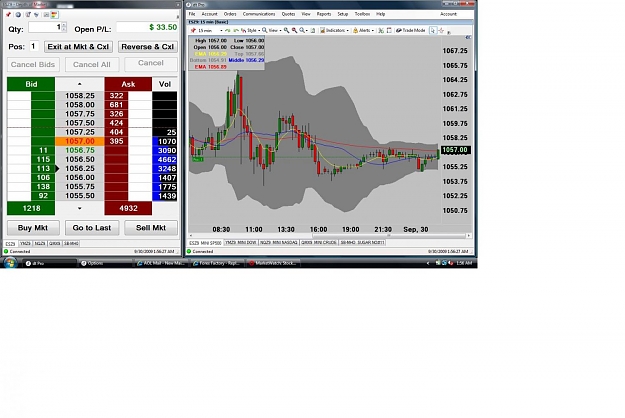Open the Toolbox menu
The width and height of the screenshot is (625, 418).
point(362,14)
